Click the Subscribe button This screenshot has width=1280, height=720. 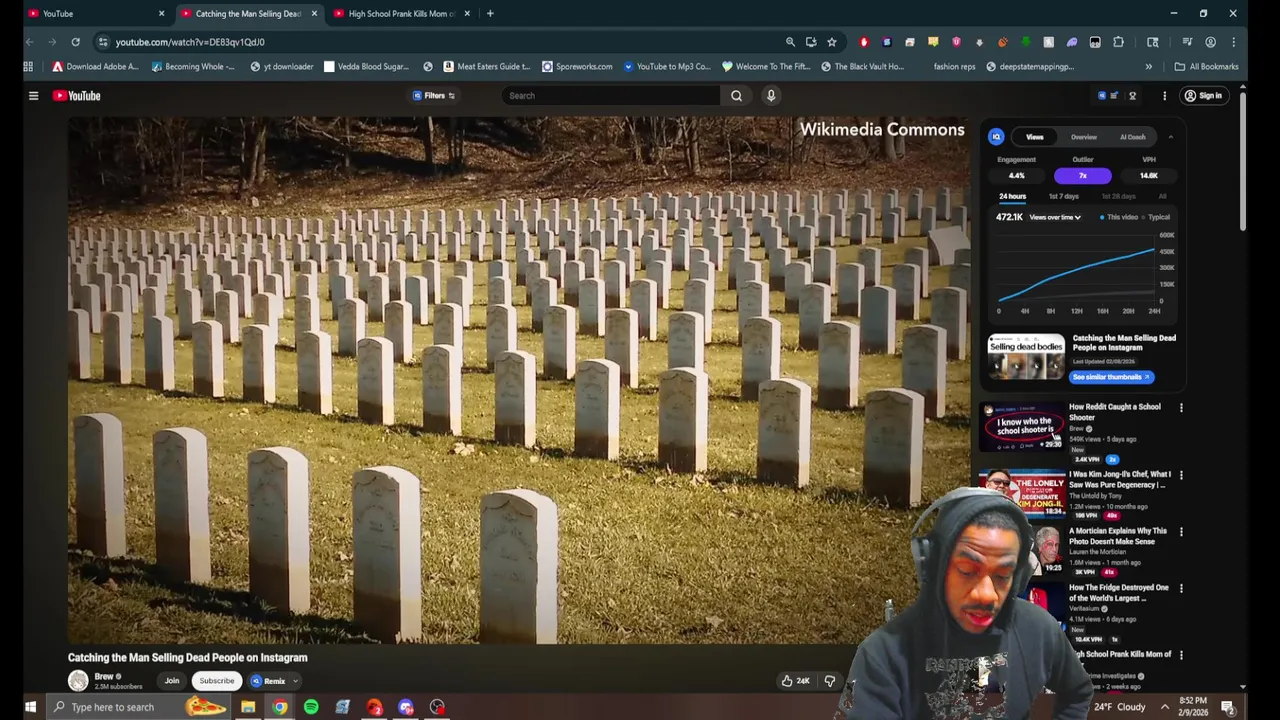(x=216, y=681)
